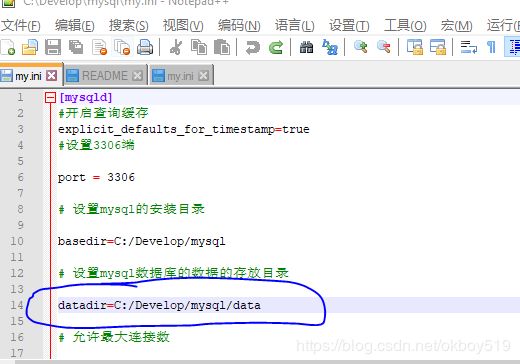Select the active my.ini tab
The image size is (520, 364).
[28, 76]
